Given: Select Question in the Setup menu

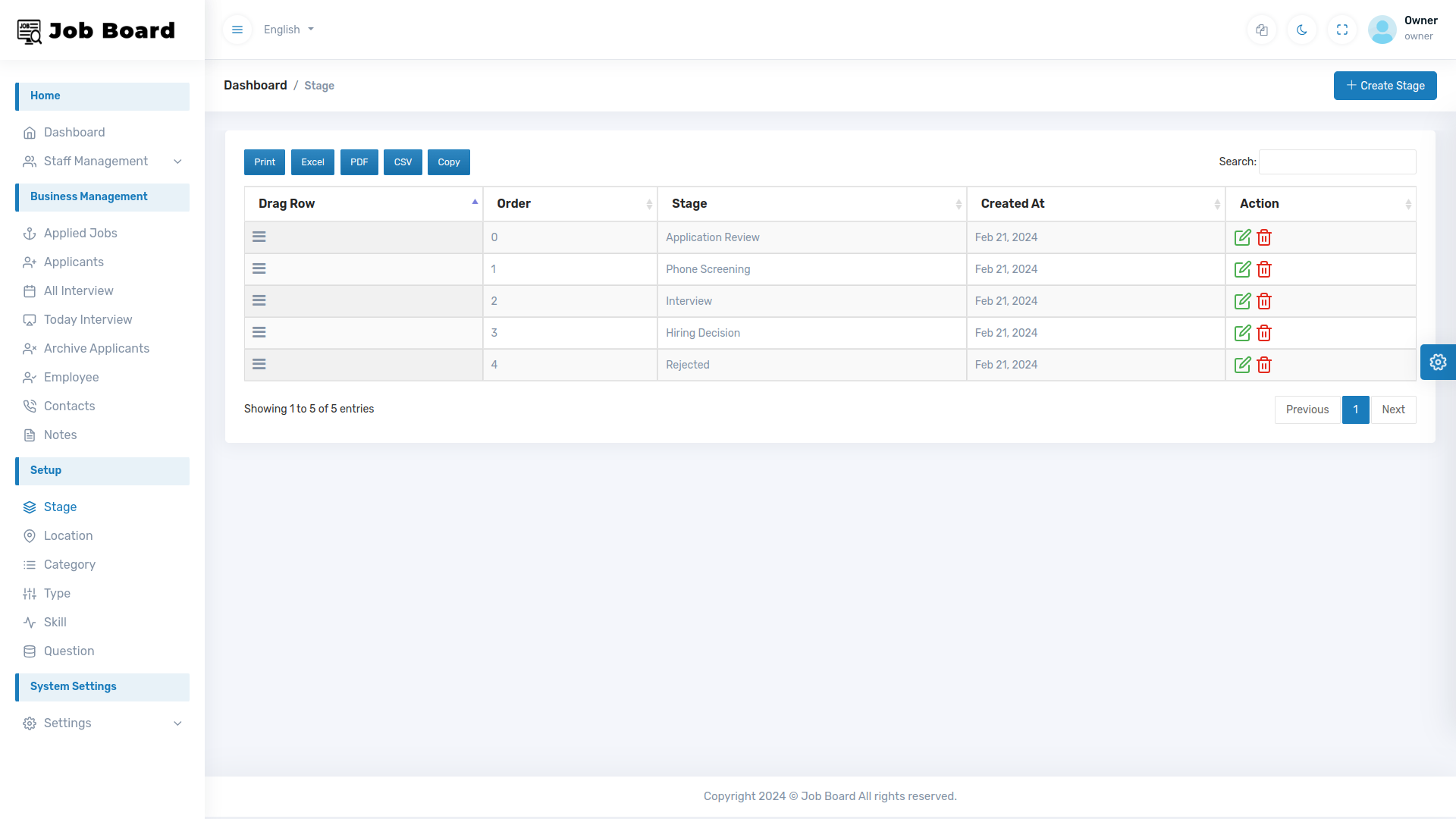Looking at the screenshot, I should tap(69, 651).
